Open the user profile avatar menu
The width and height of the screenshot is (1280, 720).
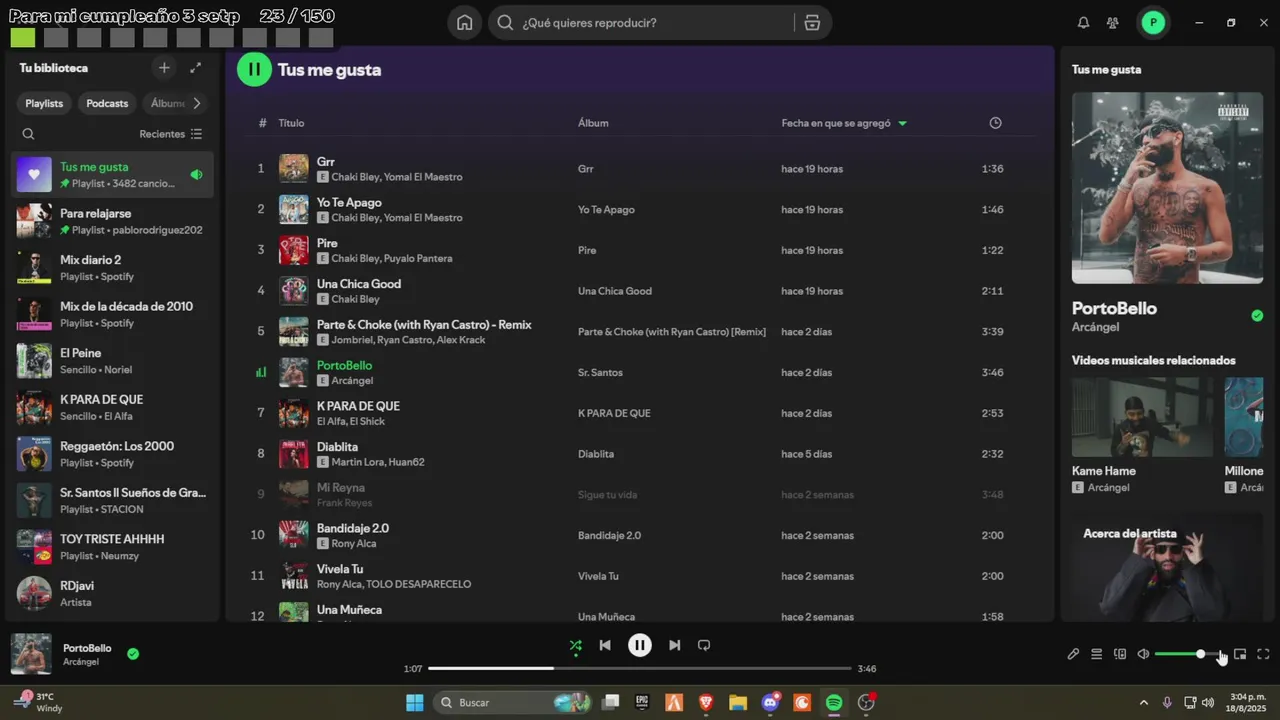click(x=1153, y=23)
